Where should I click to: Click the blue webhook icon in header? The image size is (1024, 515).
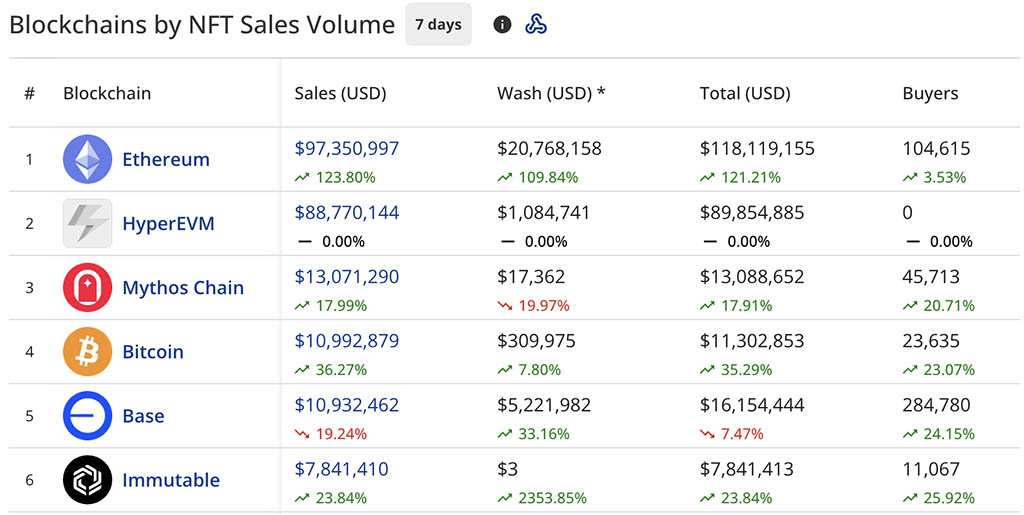[x=536, y=24]
